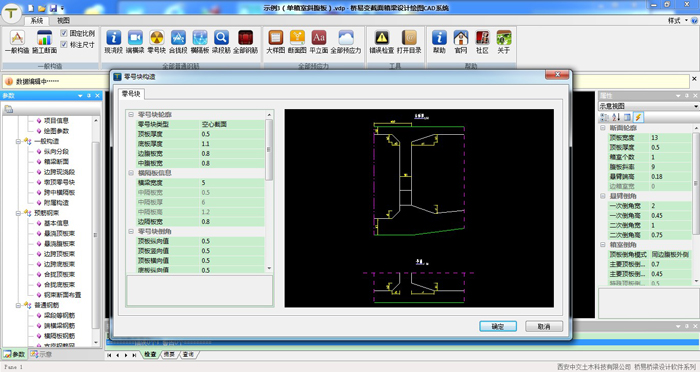700x372 pixels.
Task: Toggle the 固定比例 checkbox
Action: click(64, 33)
